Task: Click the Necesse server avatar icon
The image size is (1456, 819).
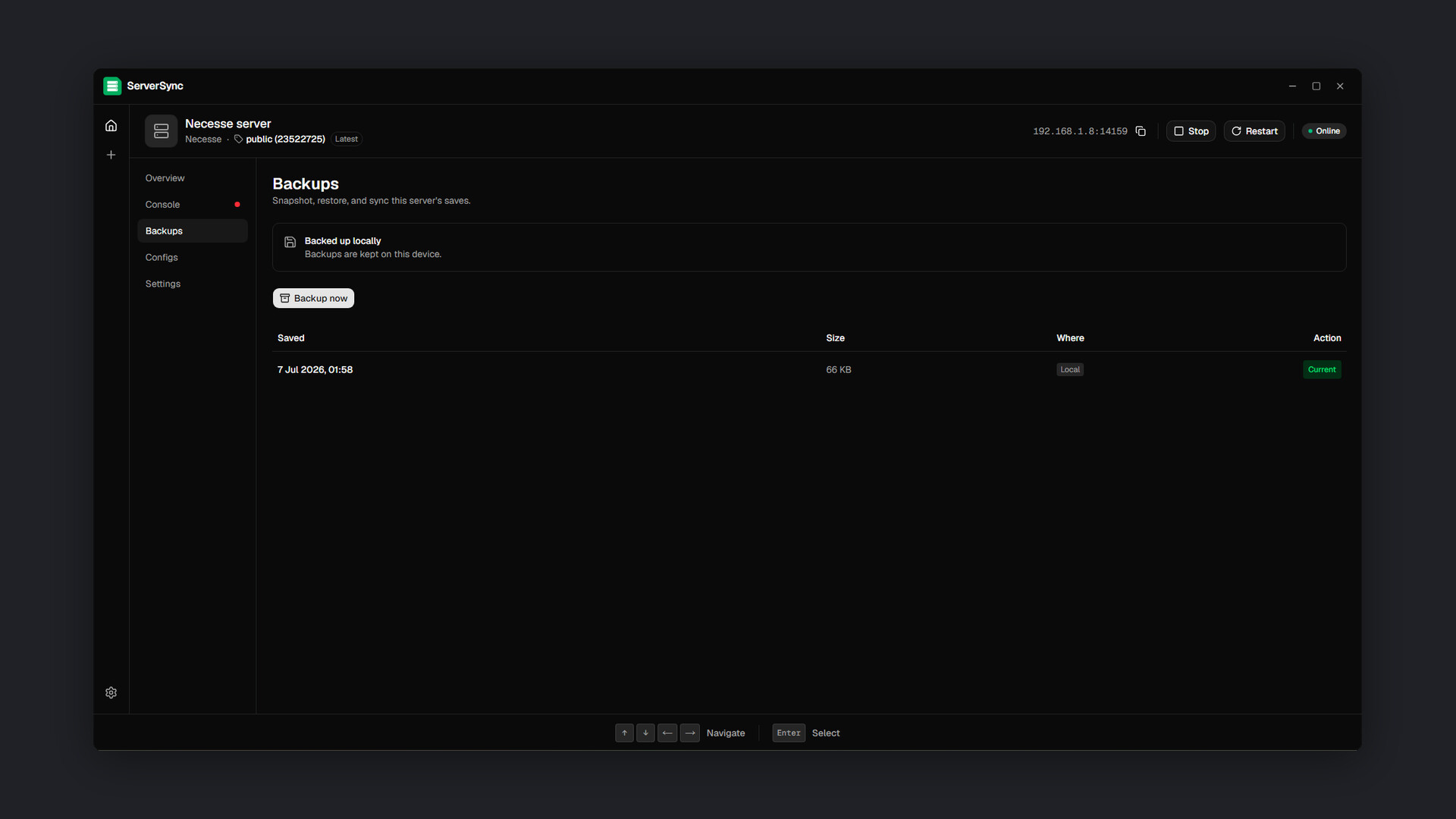Action: tap(161, 131)
